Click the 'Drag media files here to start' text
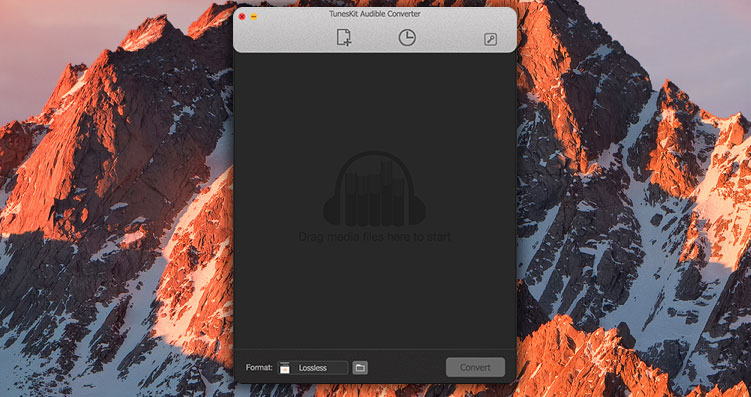751x397 pixels. click(x=375, y=237)
